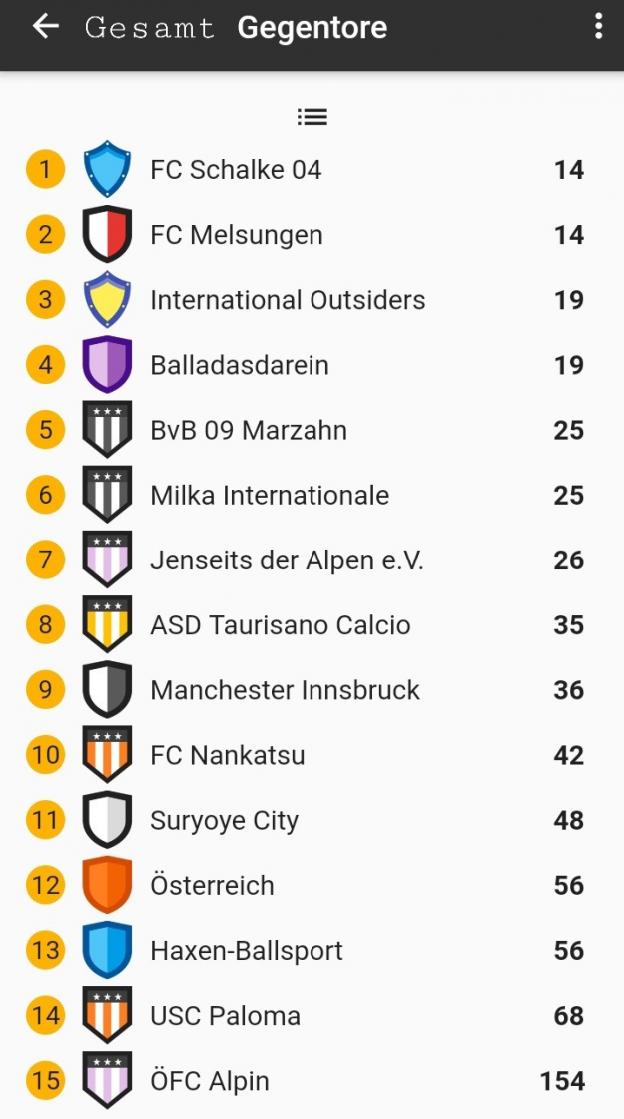Open the three-dot overflow menu

coord(598,27)
